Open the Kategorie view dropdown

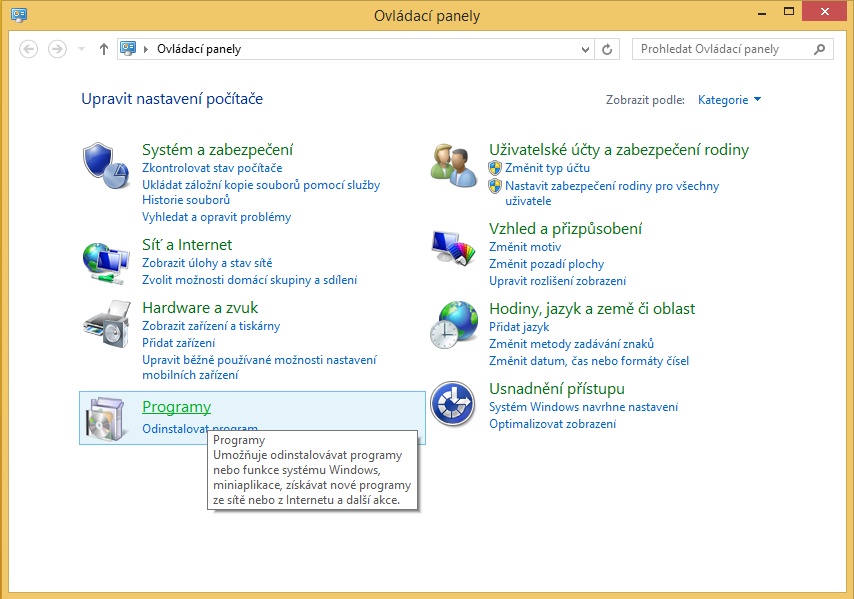[729, 100]
